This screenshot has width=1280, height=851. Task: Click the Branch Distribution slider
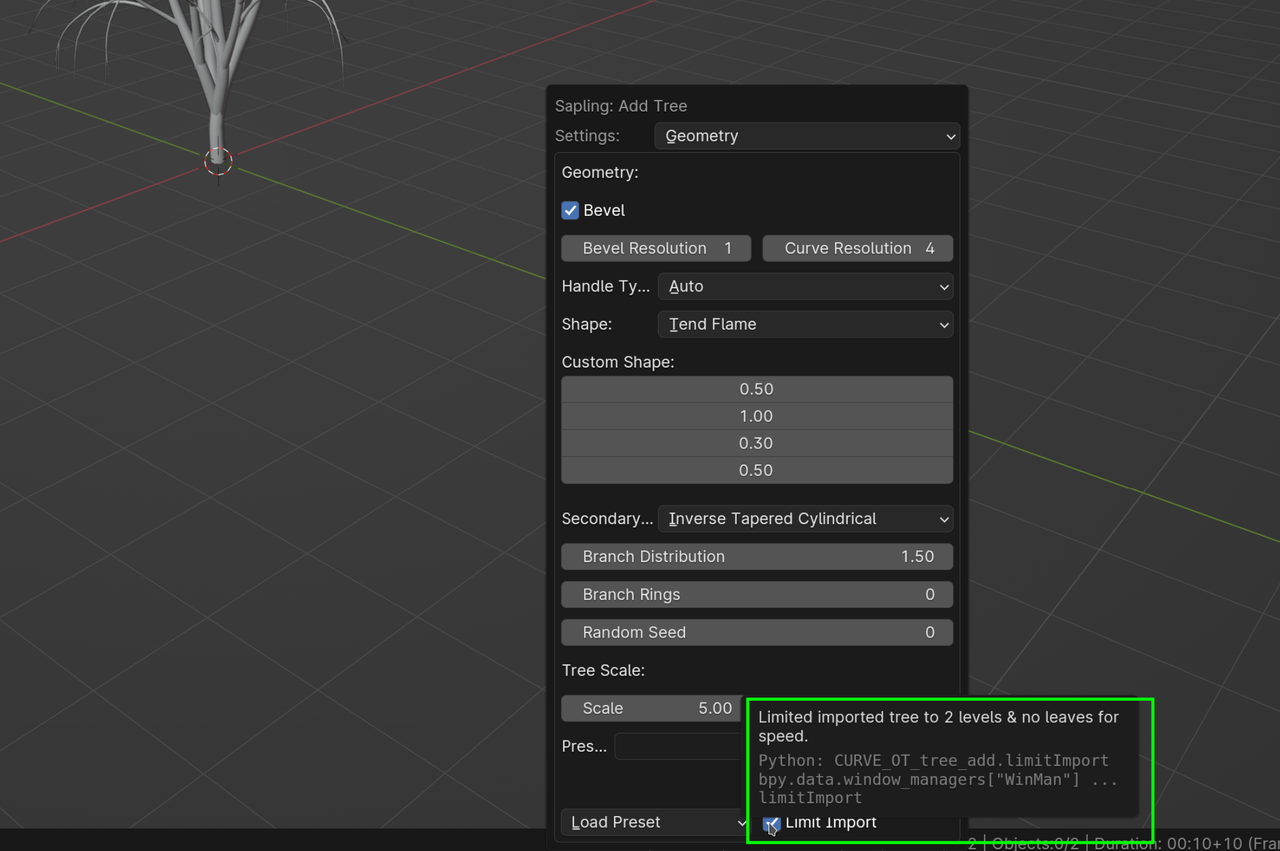tap(757, 557)
